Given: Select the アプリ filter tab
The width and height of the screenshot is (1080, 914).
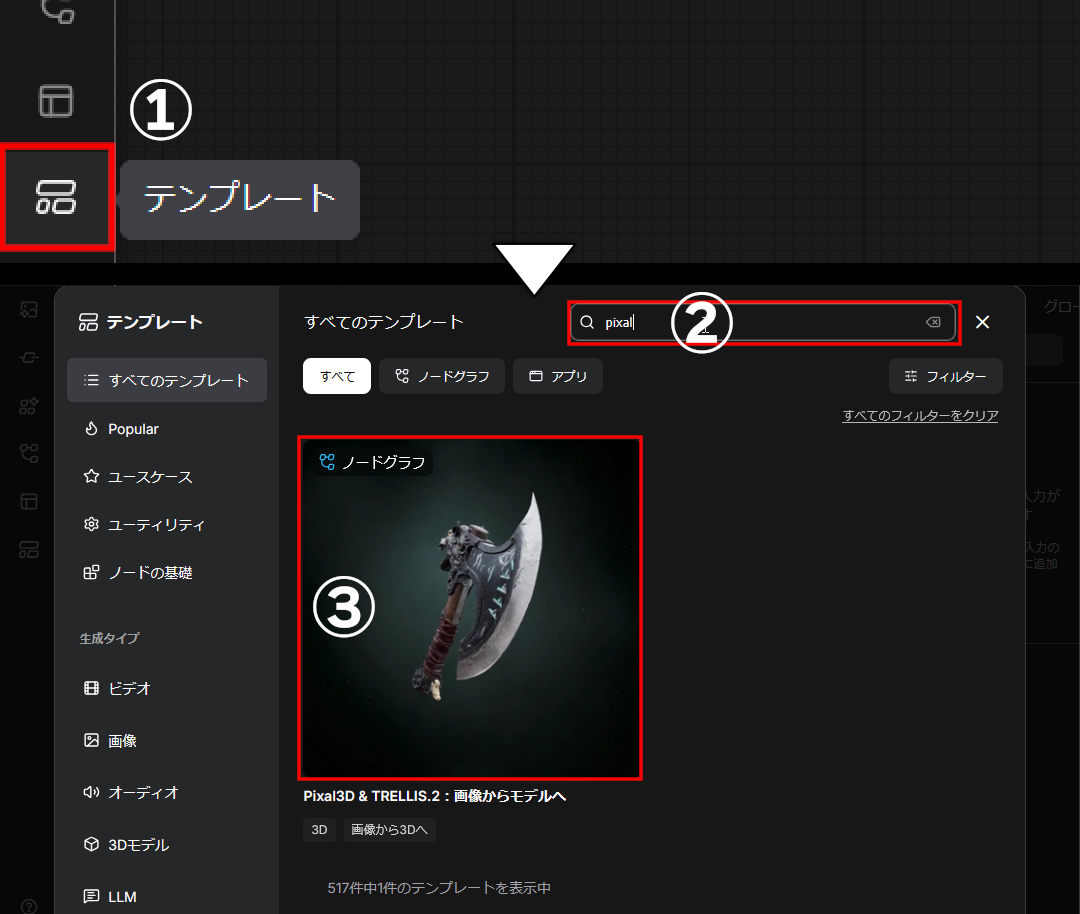Looking at the screenshot, I should pos(558,376).
